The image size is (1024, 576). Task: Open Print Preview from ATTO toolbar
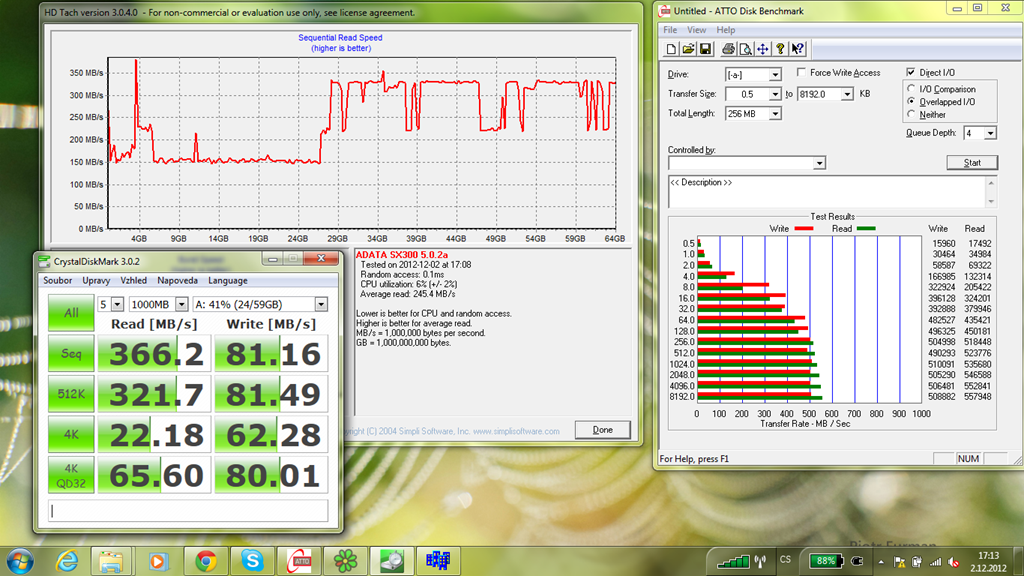(745, 49)
